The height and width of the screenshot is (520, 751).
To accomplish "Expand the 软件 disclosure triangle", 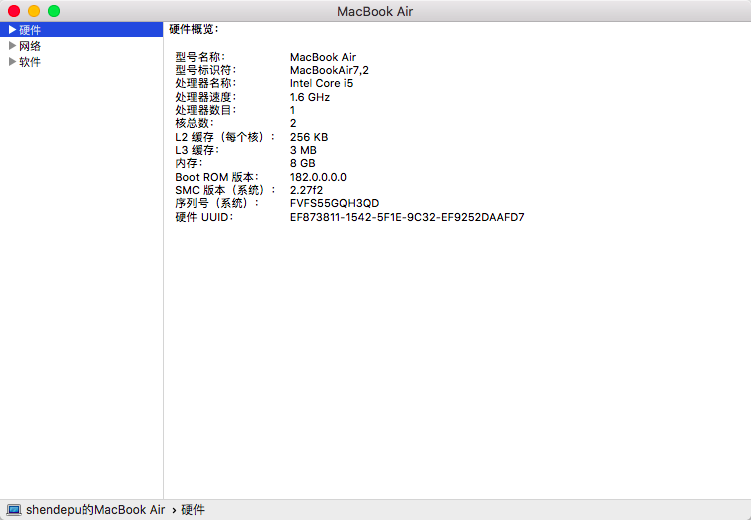I will [12, 62].
